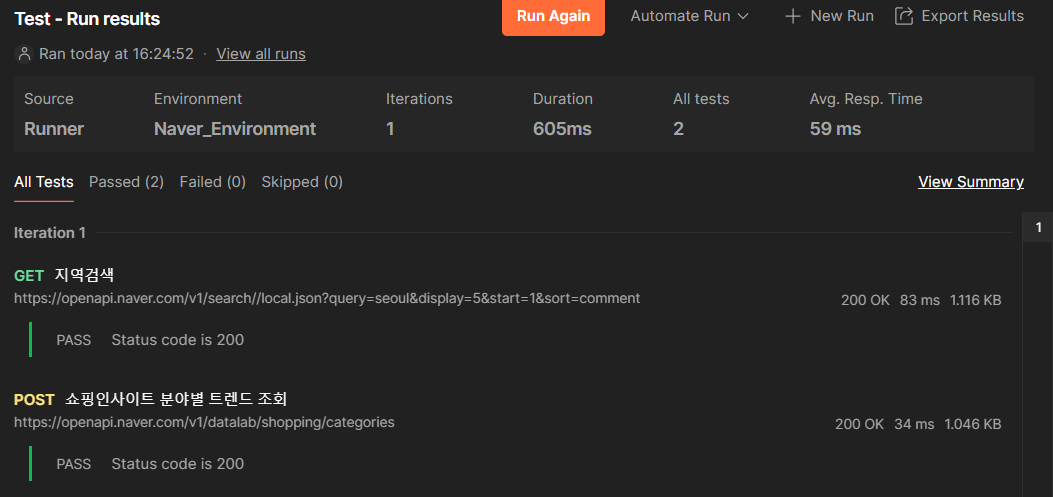Click the PASS result under the GET request
This screenshot has width=1053, height=497.
pyautogui.click(x=74, y=340)
